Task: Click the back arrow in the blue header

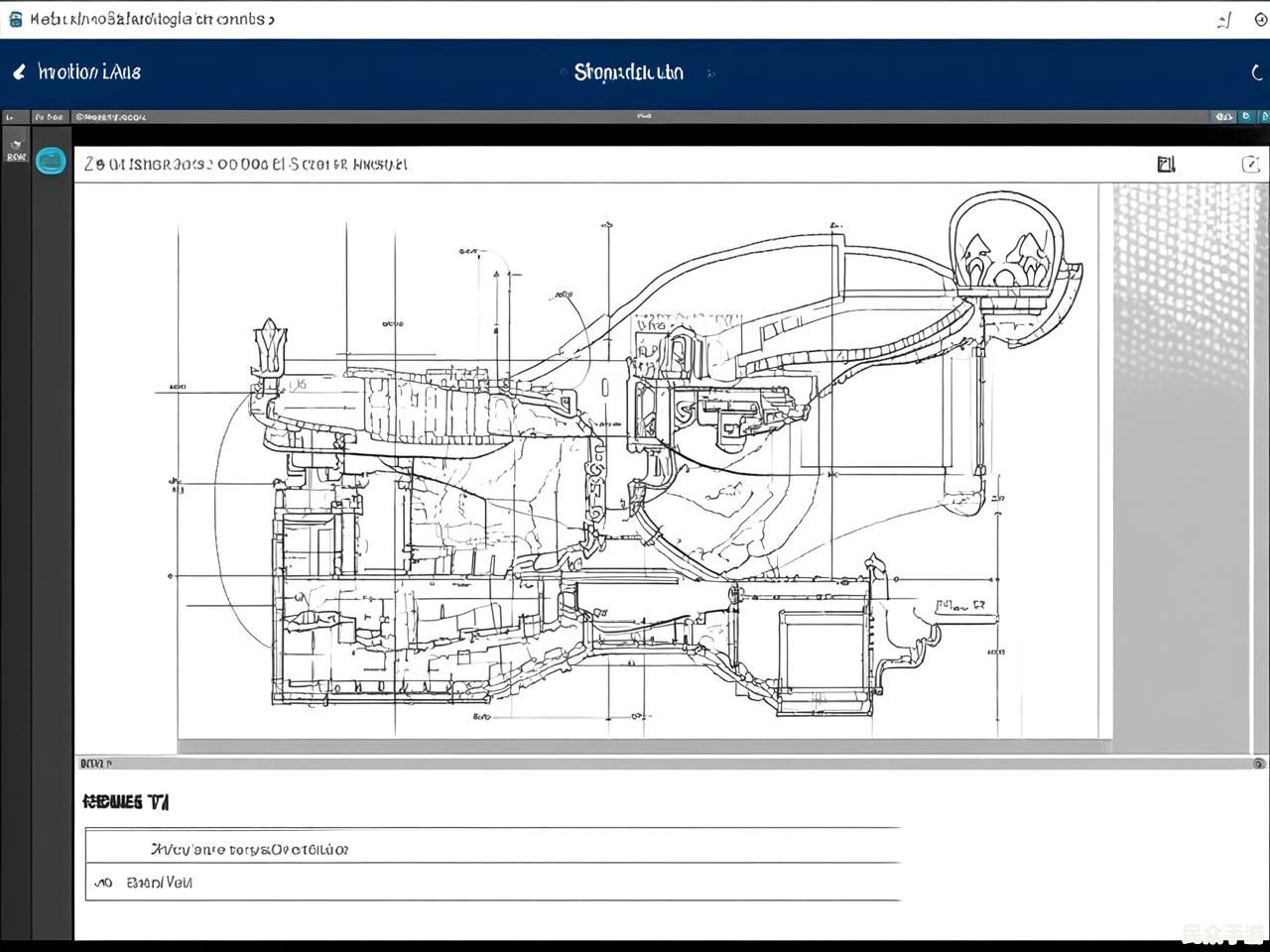Action: pos(18,72)
